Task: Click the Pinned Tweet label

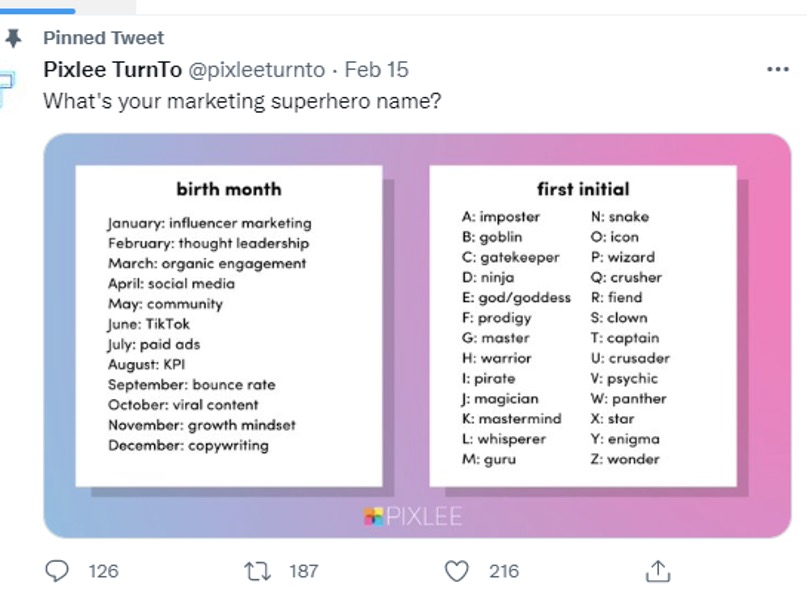Action: click(104, 38)
